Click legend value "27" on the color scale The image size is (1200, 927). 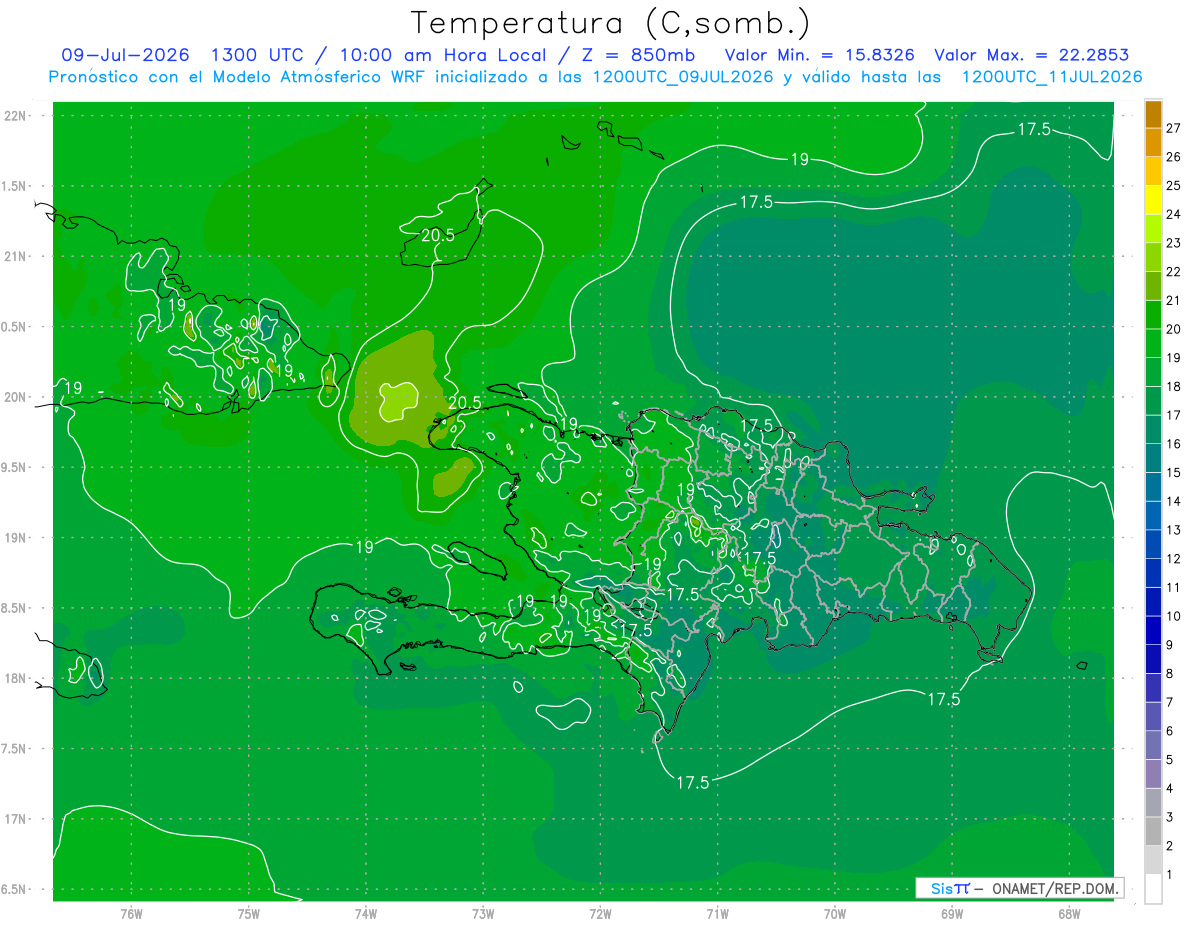coord(1173,128)
